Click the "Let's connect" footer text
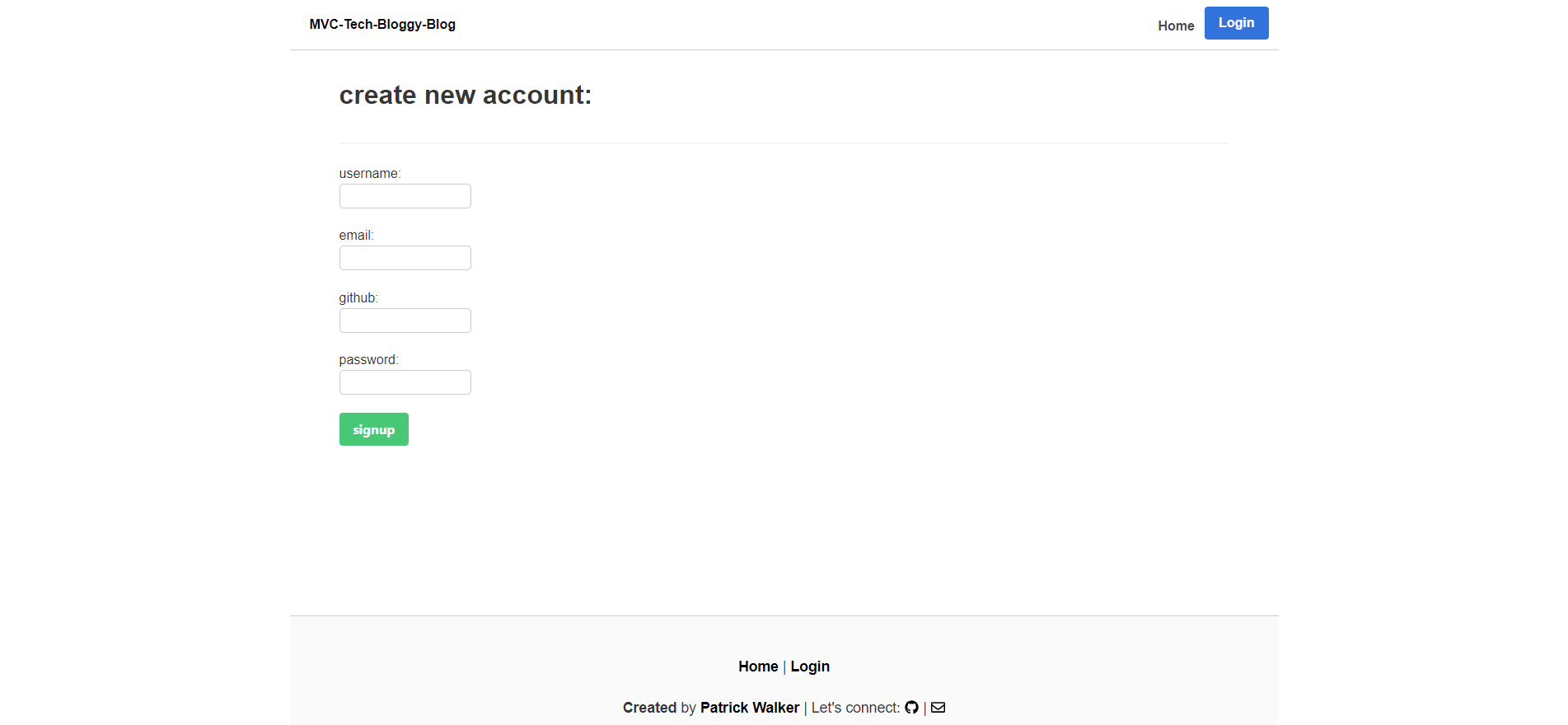Screen dimensions: 1568x725 (x=855, y=708)
